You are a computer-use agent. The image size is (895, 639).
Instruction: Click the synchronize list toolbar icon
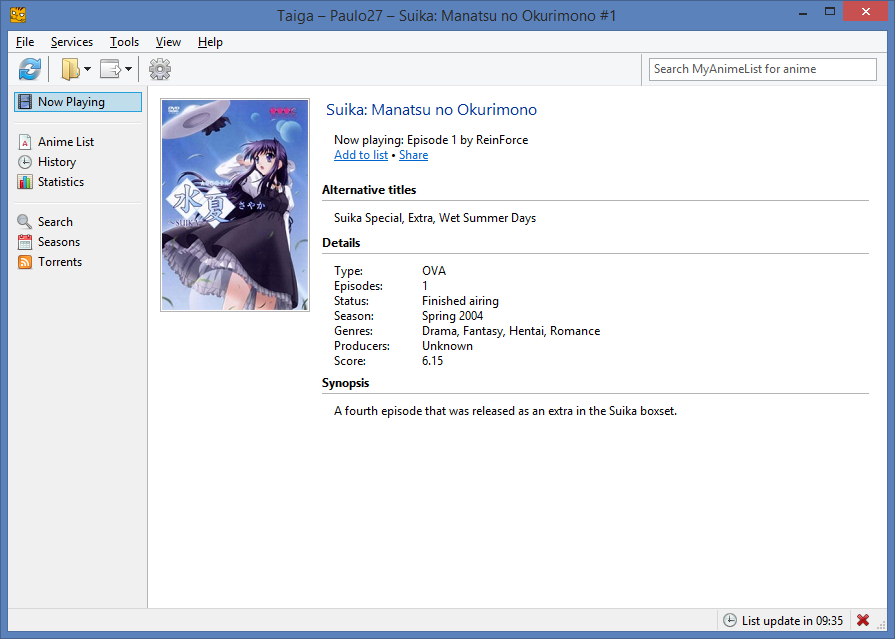click(x=30, y=69)
